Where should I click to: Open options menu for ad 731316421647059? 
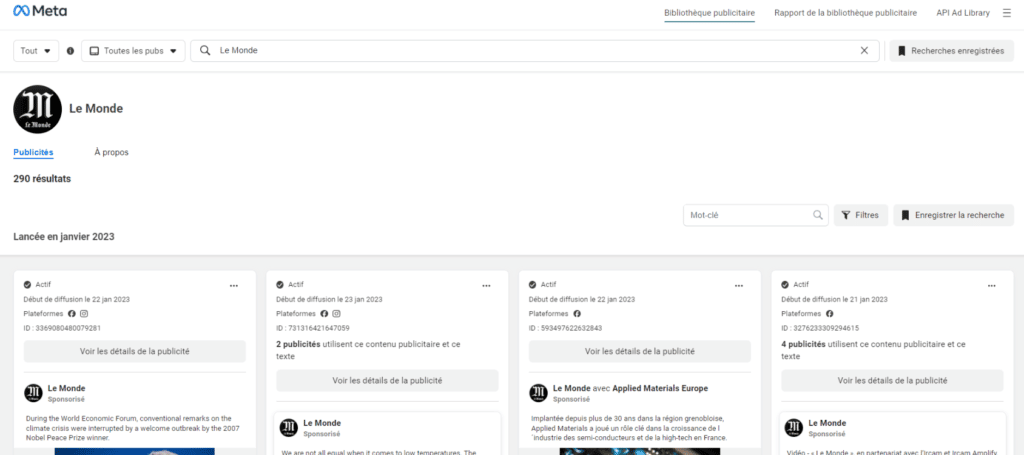pyautogui.click(x=486, y=285)
